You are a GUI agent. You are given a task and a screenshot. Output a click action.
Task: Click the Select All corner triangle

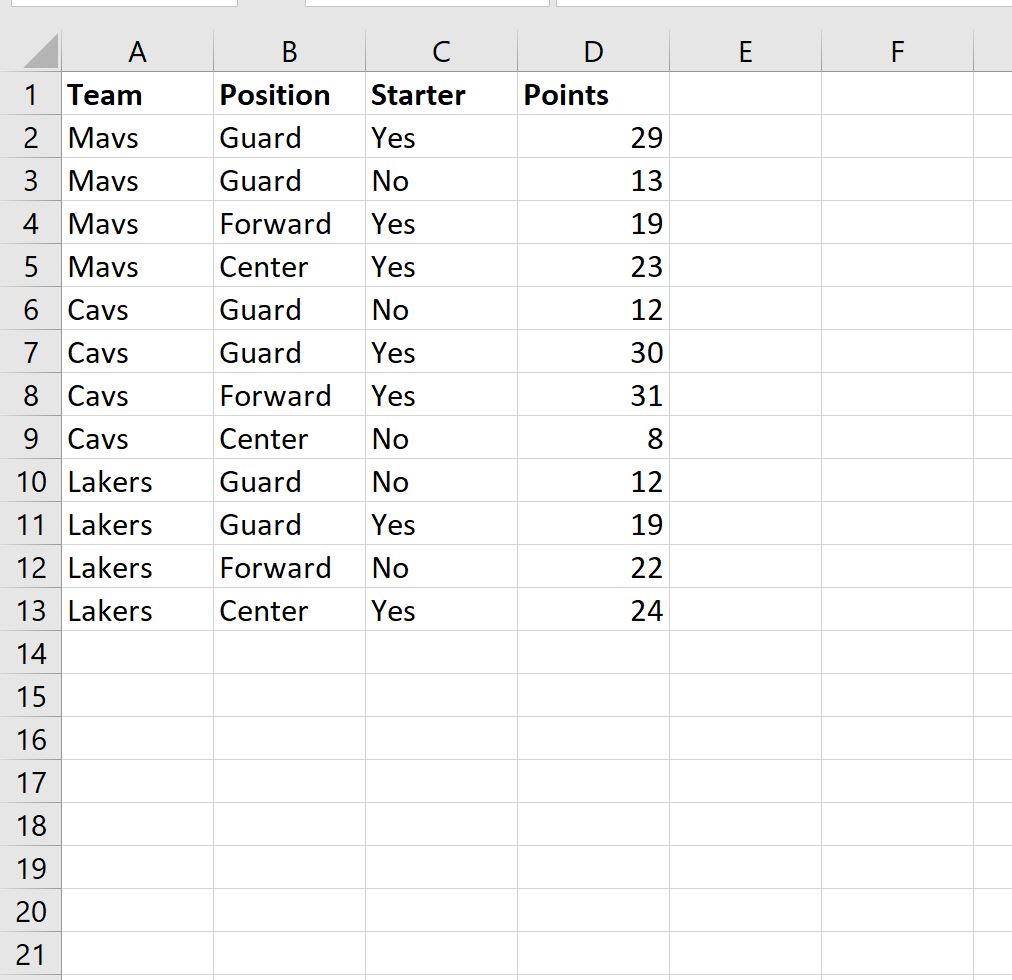tap(41, 52)
